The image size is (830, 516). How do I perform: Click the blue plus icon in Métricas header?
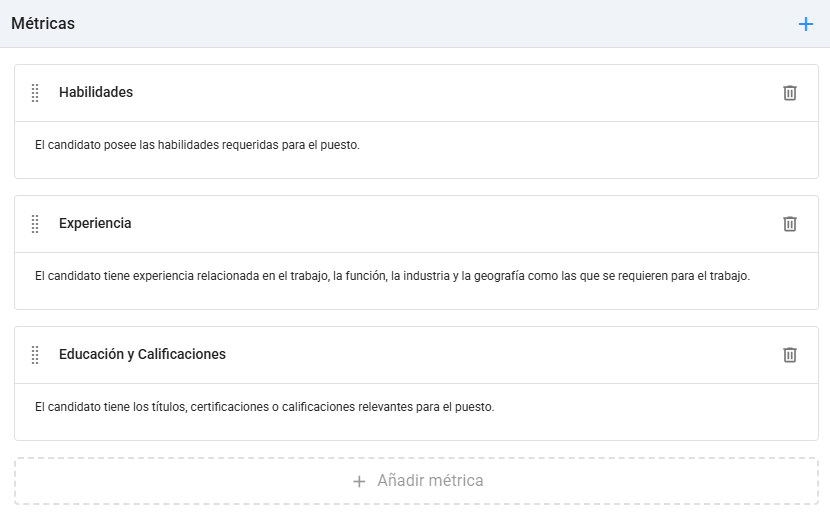805,24
